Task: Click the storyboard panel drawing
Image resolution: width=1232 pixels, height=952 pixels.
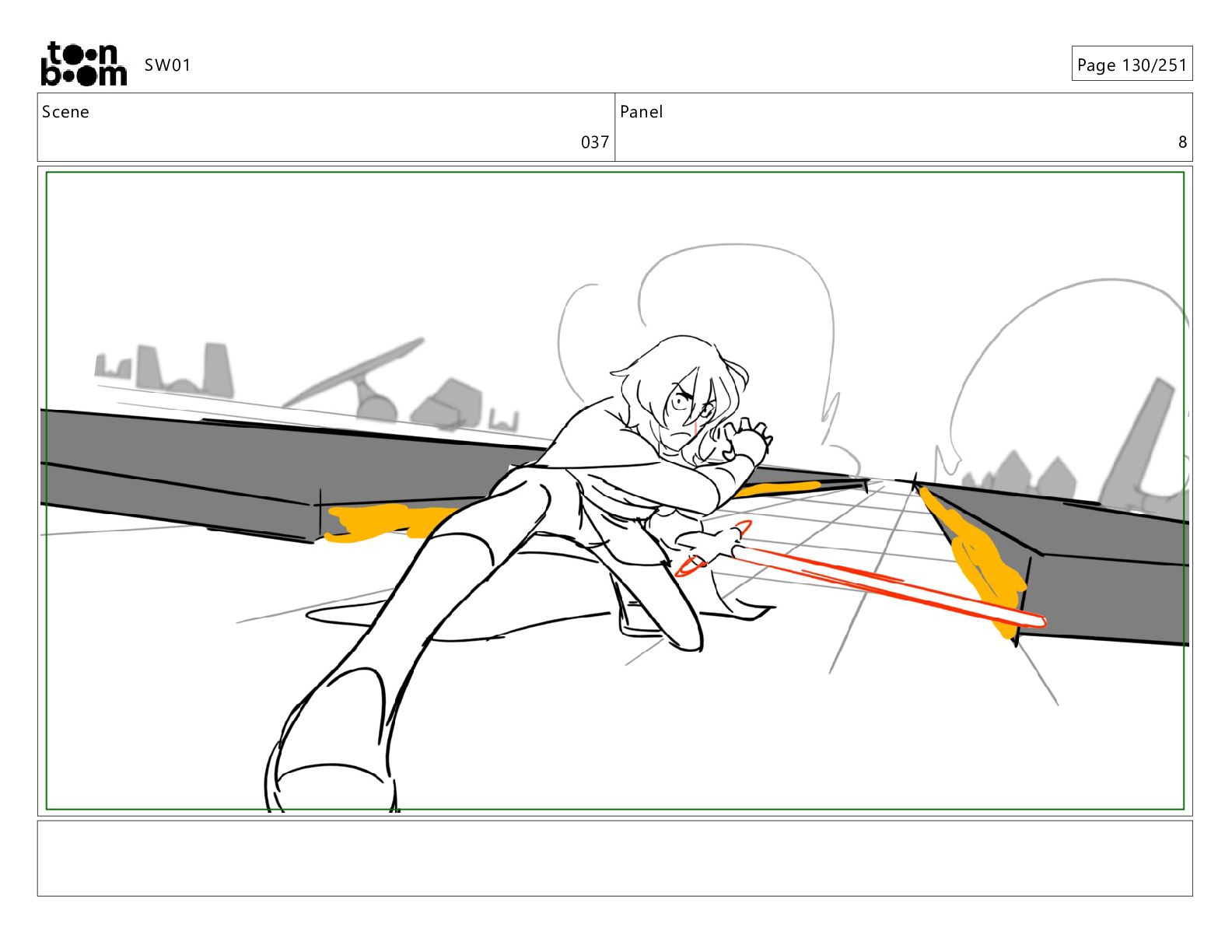Action: point(614,491)
